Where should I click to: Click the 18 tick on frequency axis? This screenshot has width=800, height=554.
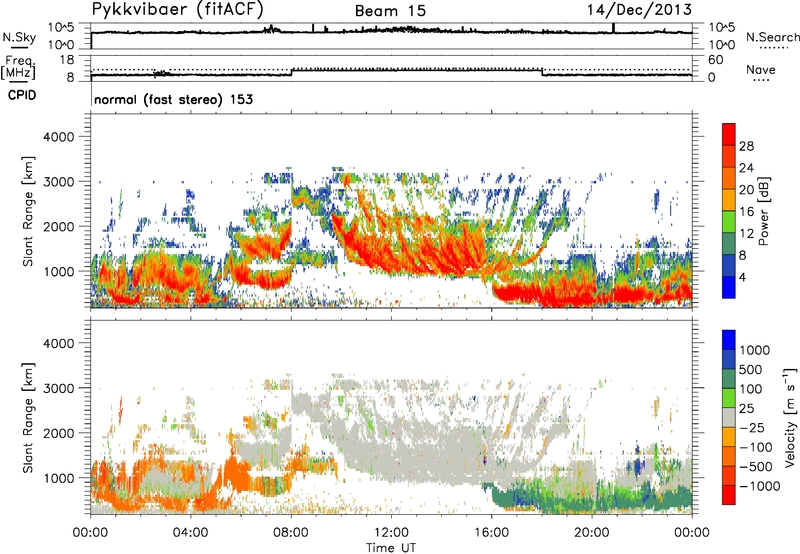tap(67, 60)
